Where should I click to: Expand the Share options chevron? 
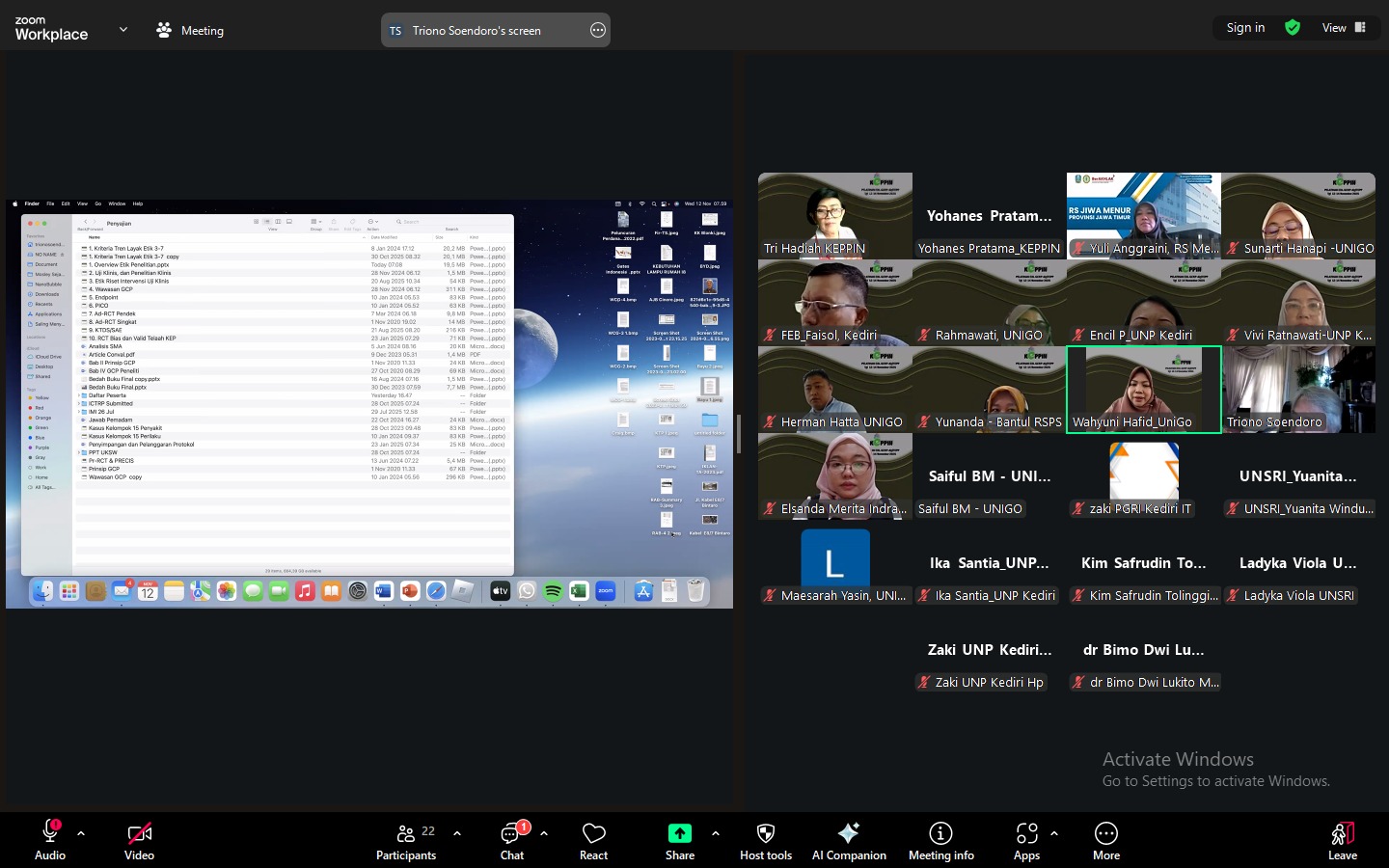(716, 833)
